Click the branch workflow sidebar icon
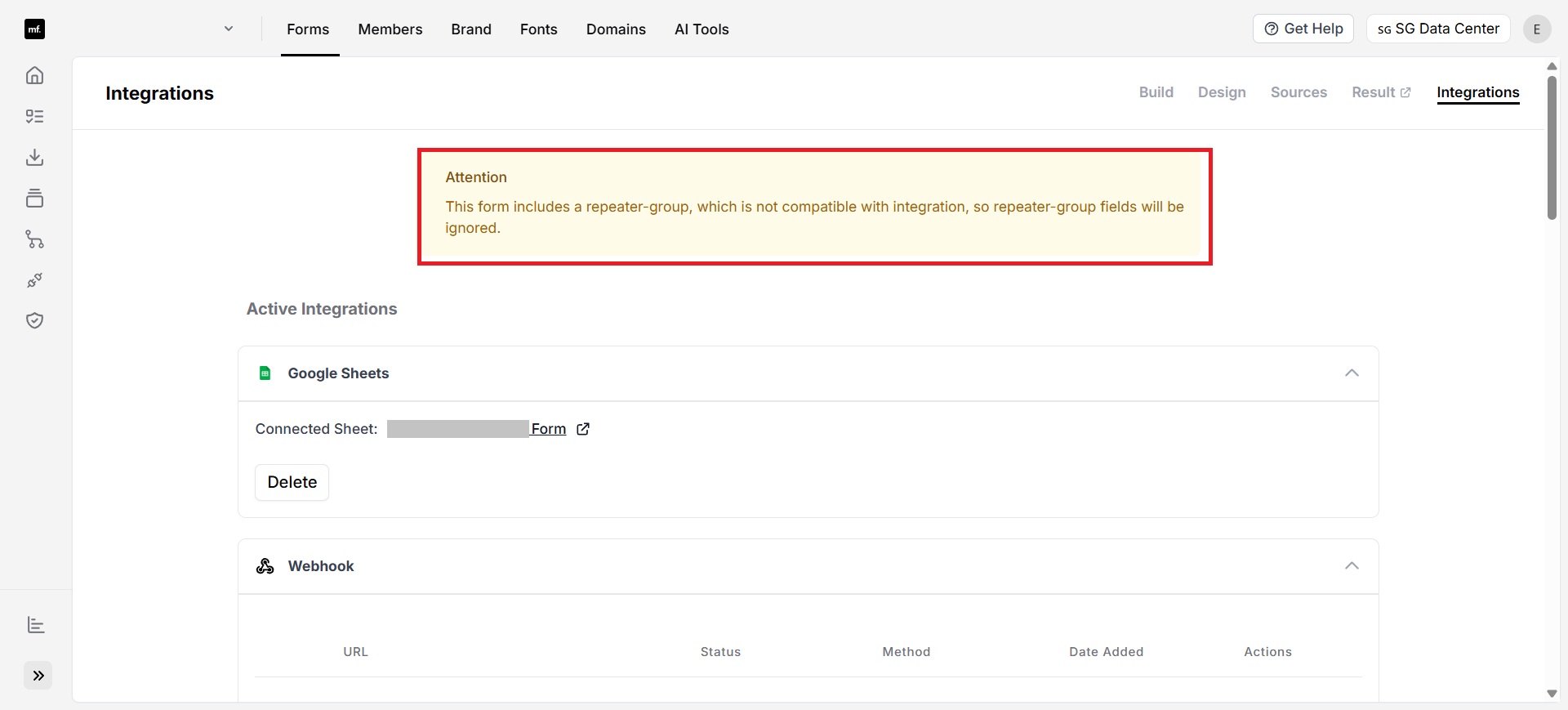Image resolution: width=1568 pixels, height=710 pixels. click(x=34, y=239)
